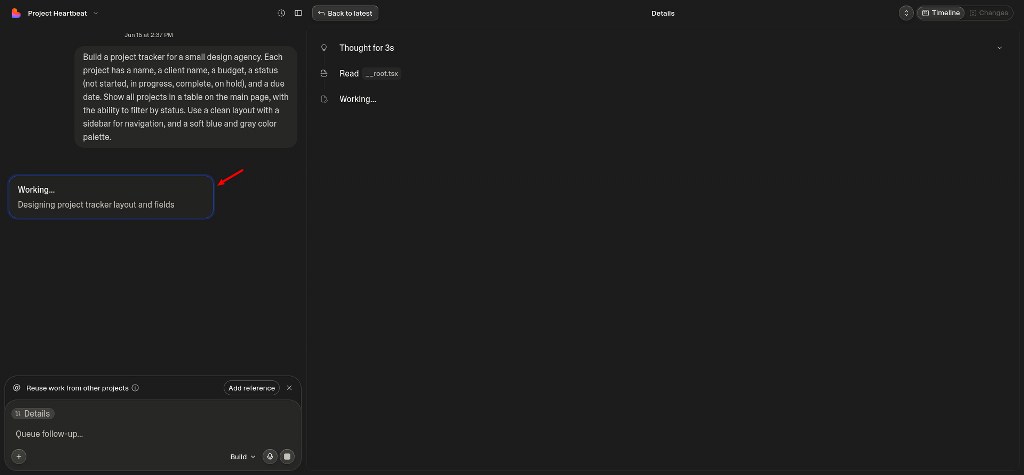Click the lightbulb icon beside Thought
Screen dimensions: 1024x475
tap(323, 48)
